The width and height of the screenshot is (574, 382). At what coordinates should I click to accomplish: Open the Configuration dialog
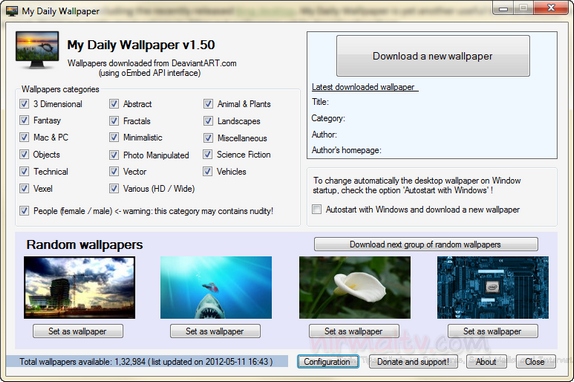coord(328,362)
